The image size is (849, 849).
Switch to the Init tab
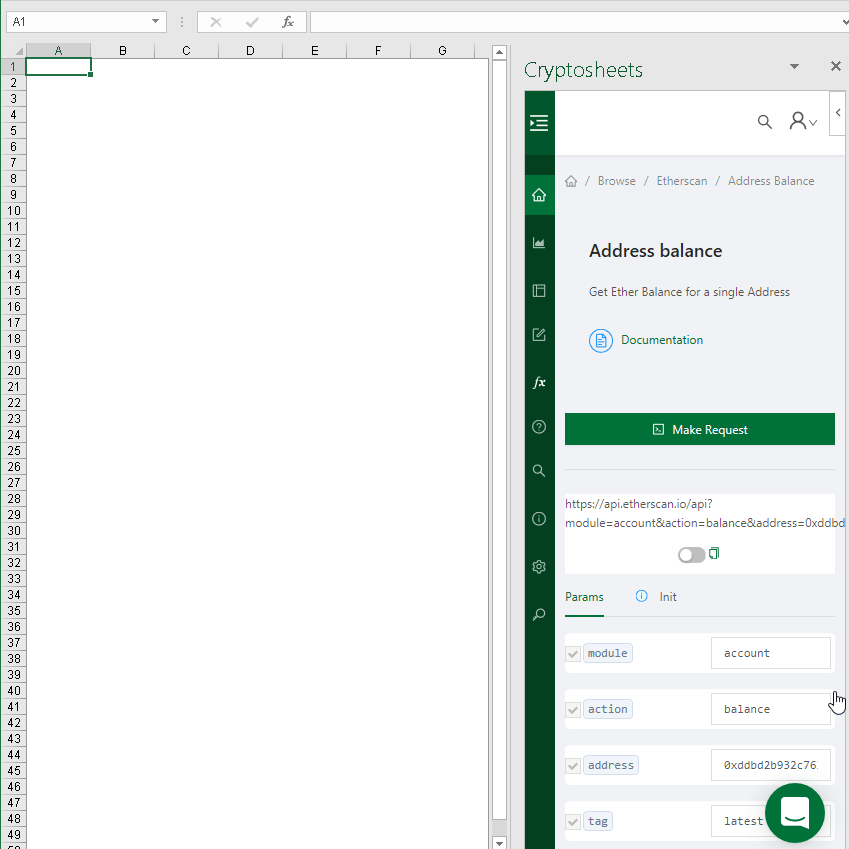coord(667,596)
